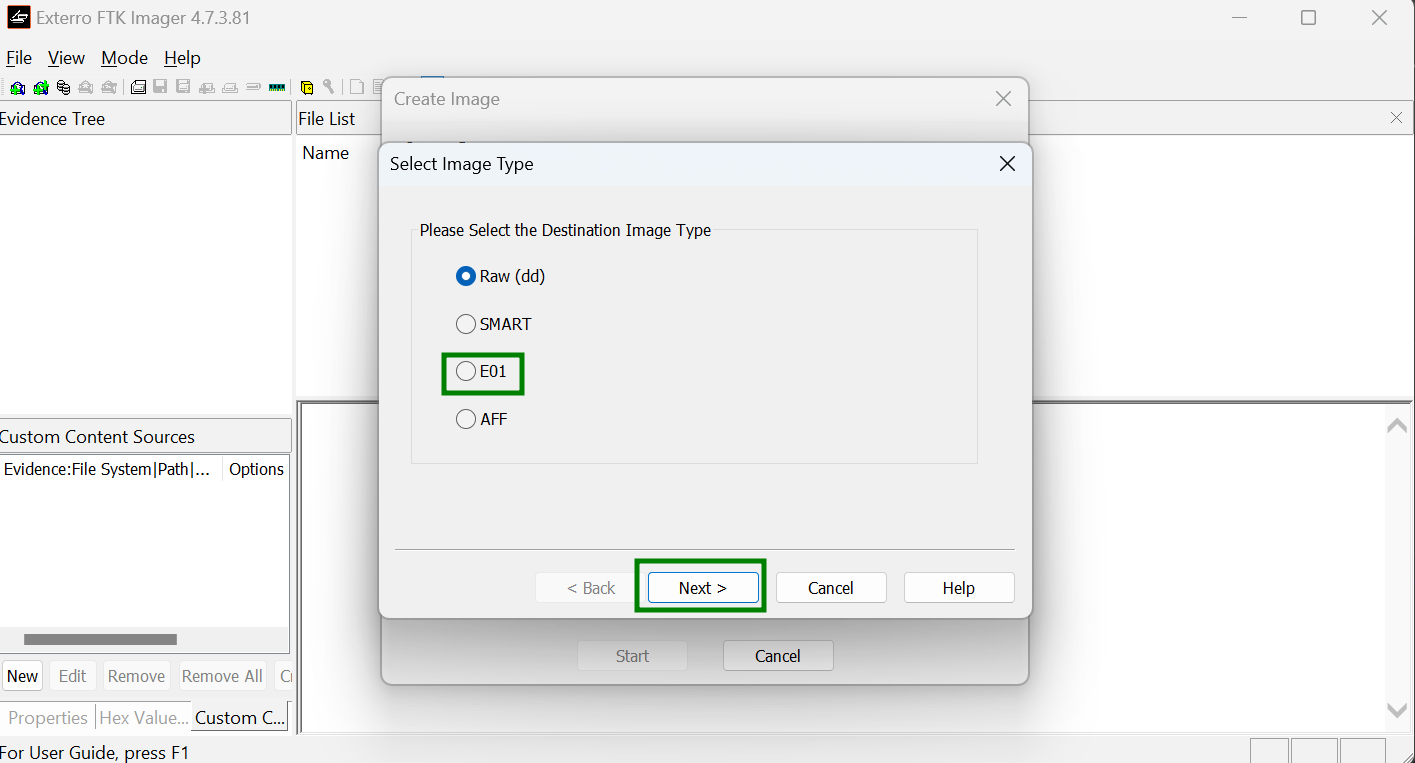The height and width of the screenshot is (763, 1415).
Task: Select the Custom Content tab
Action: 240,717
